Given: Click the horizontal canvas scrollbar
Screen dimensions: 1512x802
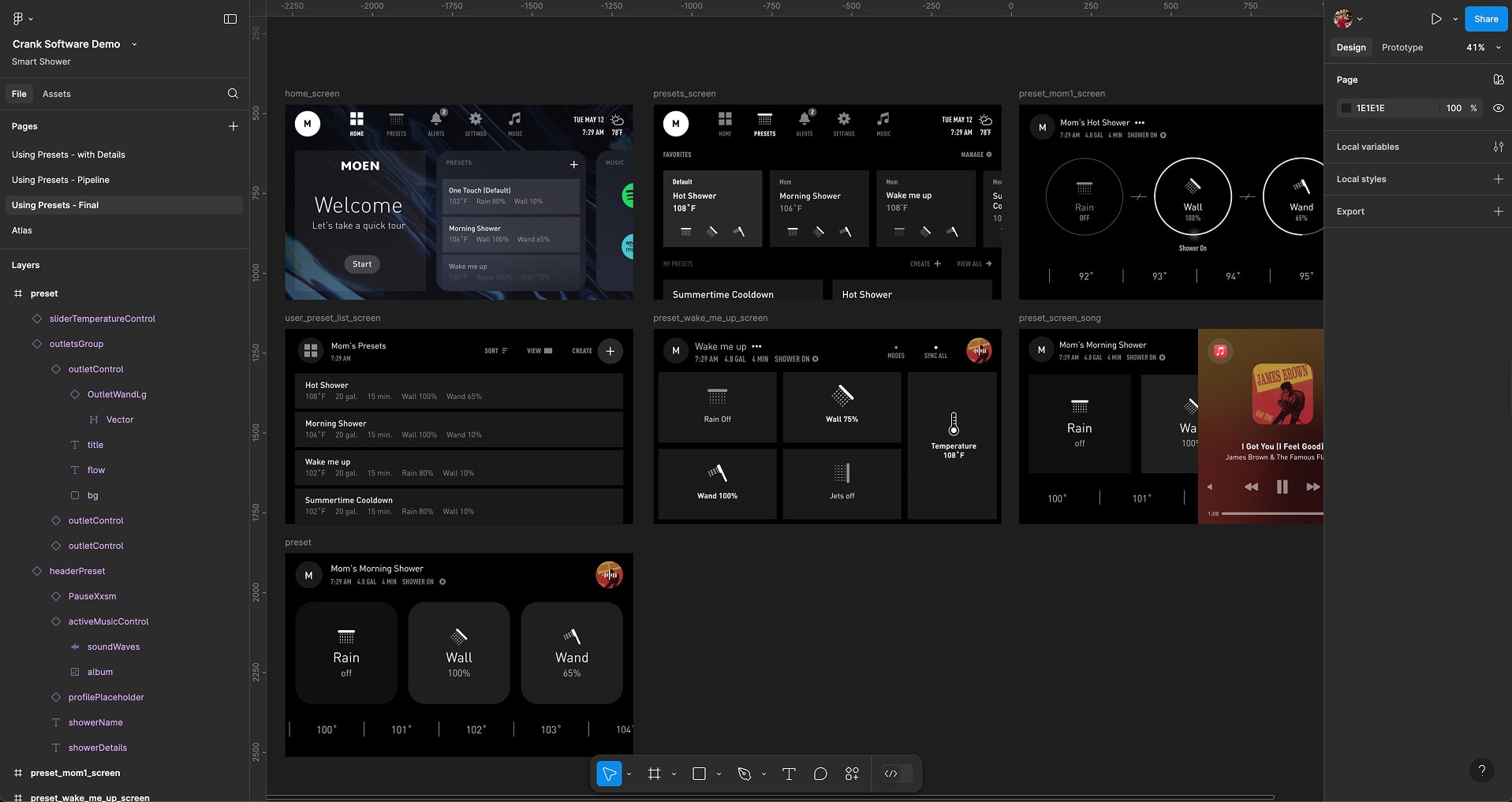Looking at the screenshot, I should point(770,797).
